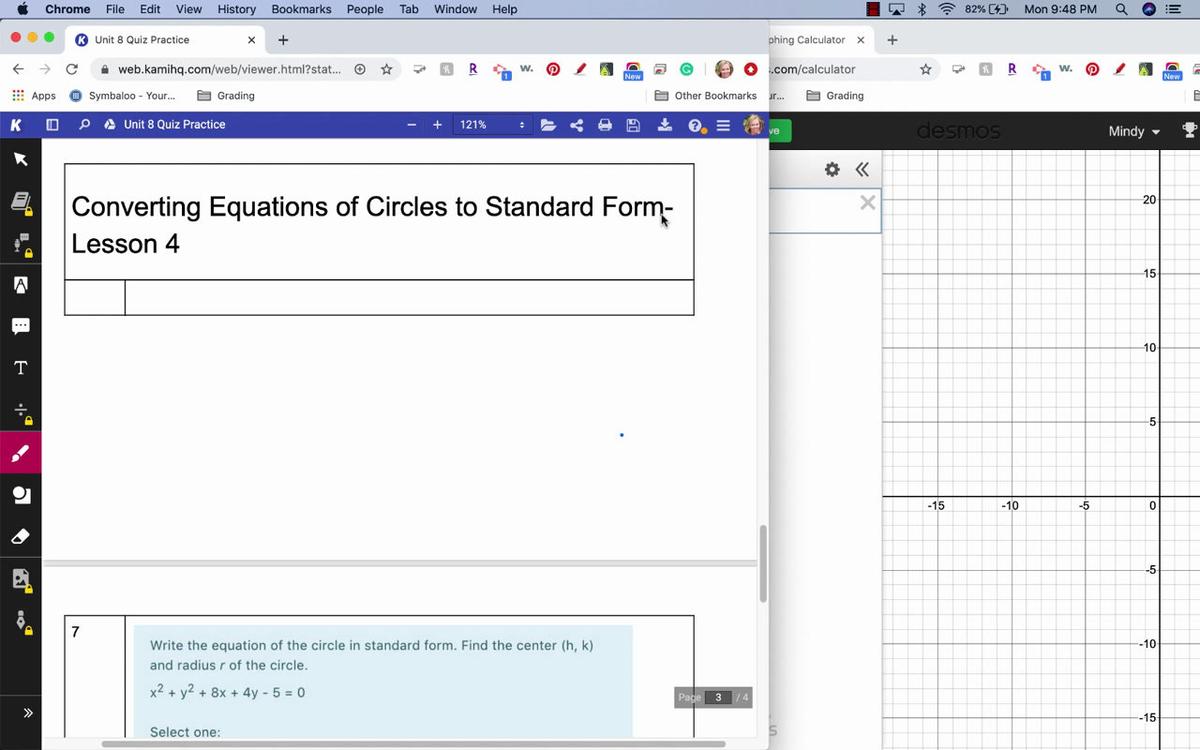Click the web.kamihq.com address bar
This screenshot has height=750, width=1200.
228,69
